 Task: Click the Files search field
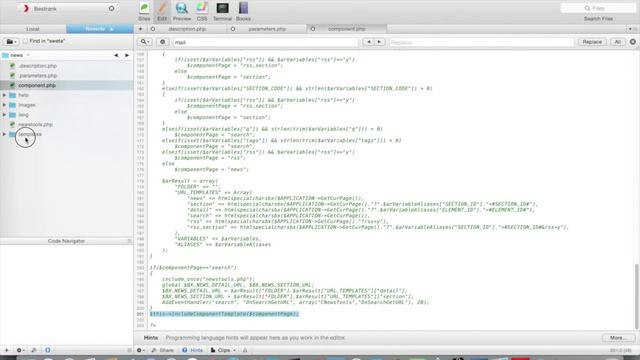(598, 8)
